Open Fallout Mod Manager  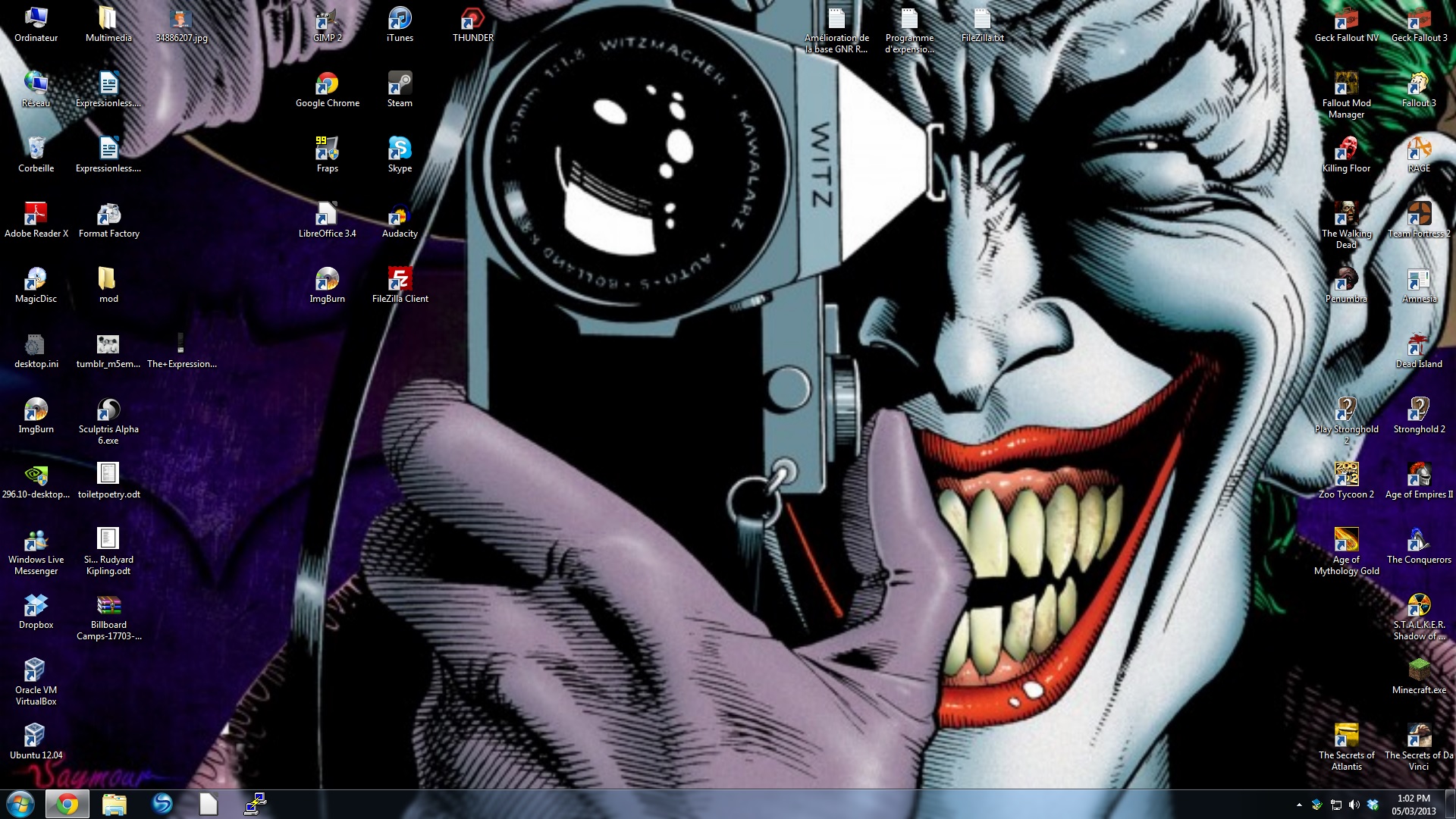(1346, 95)
